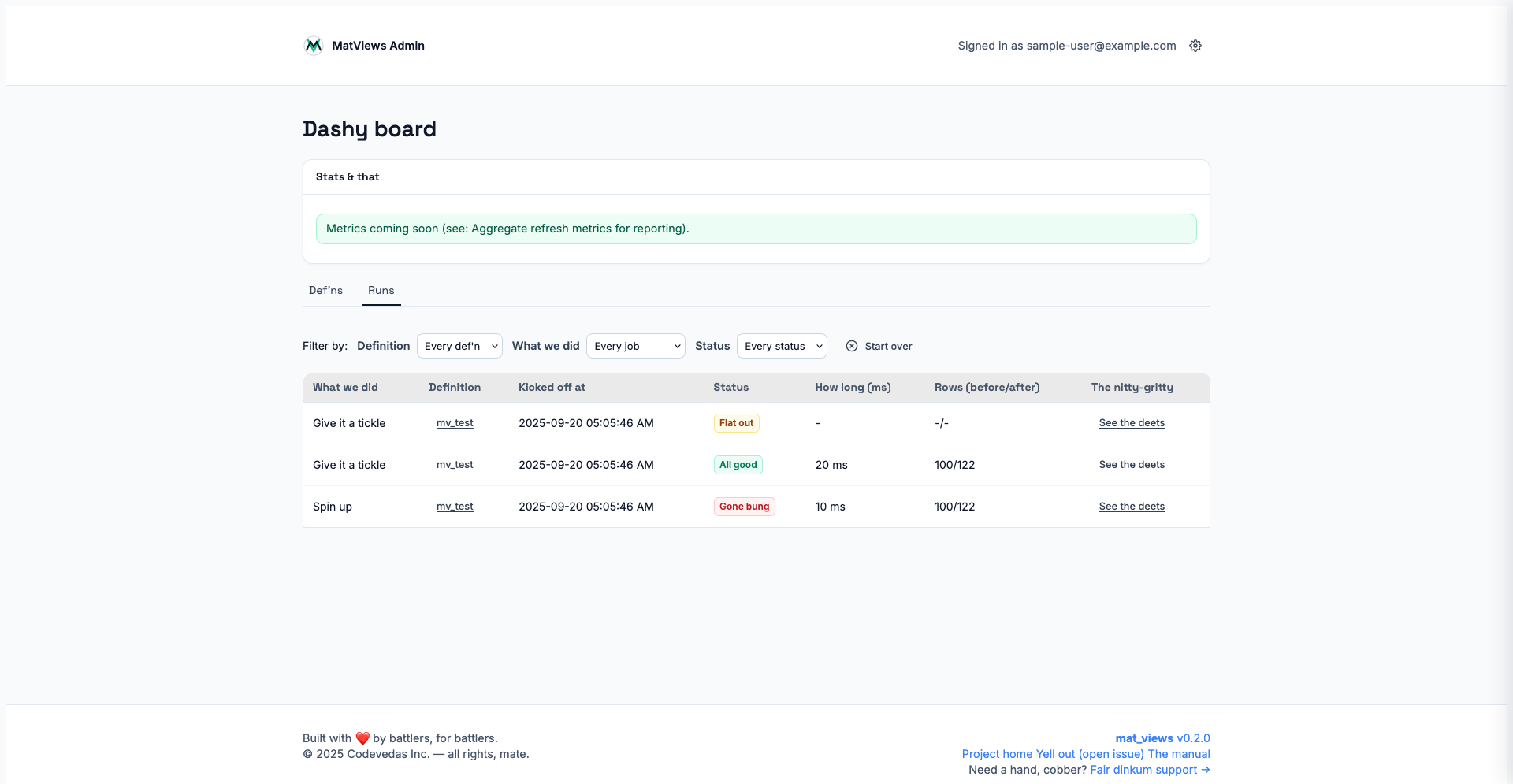Expand the What we did job dropdown

[635, 346]
